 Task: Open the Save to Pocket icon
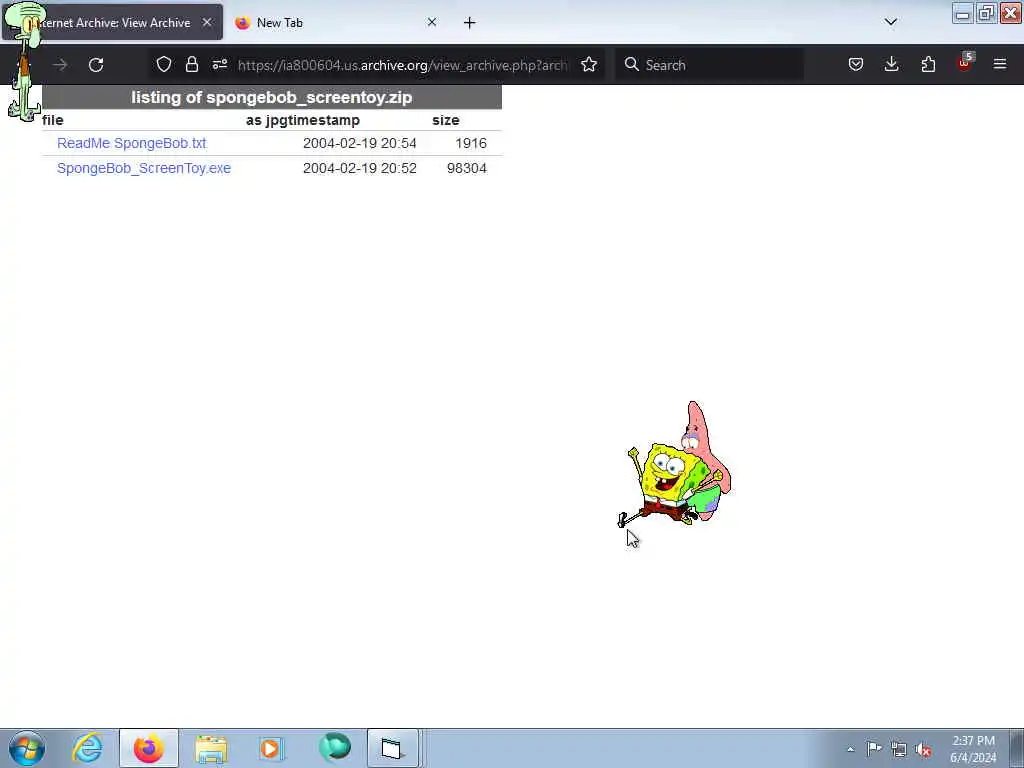point(856,64)
